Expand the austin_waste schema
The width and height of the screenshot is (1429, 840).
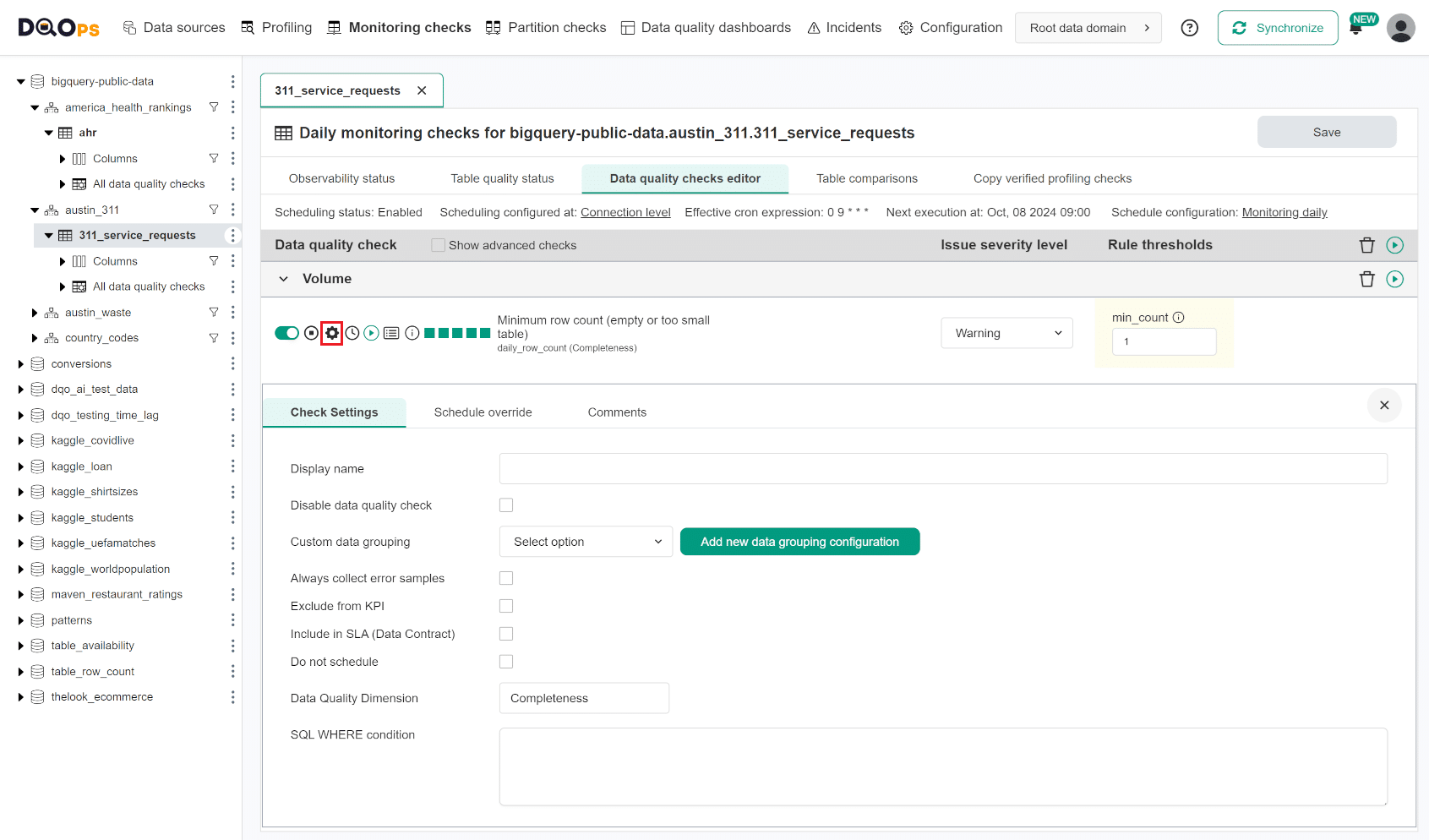[35, 313]
